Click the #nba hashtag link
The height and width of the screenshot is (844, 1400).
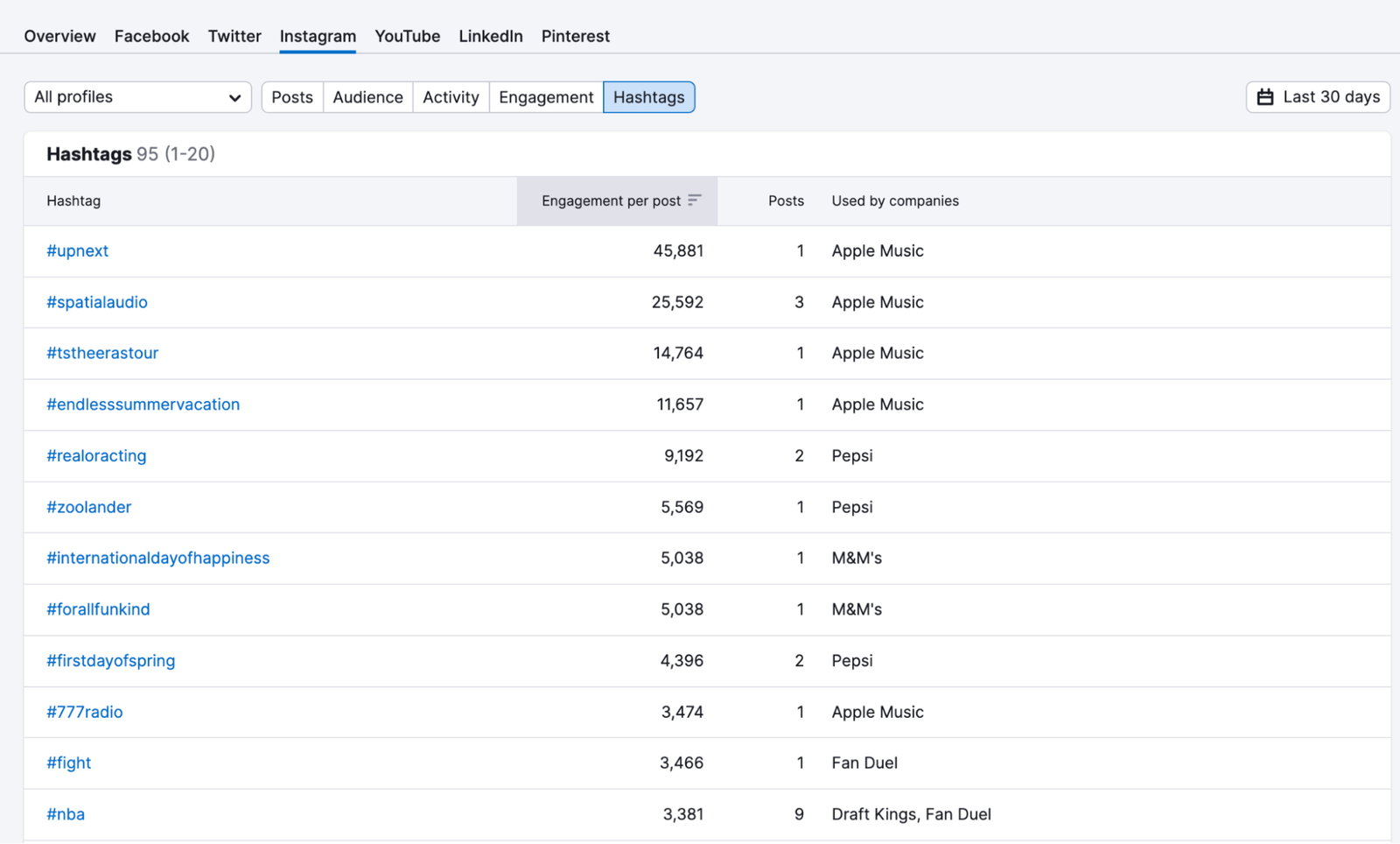pos(66,814)
